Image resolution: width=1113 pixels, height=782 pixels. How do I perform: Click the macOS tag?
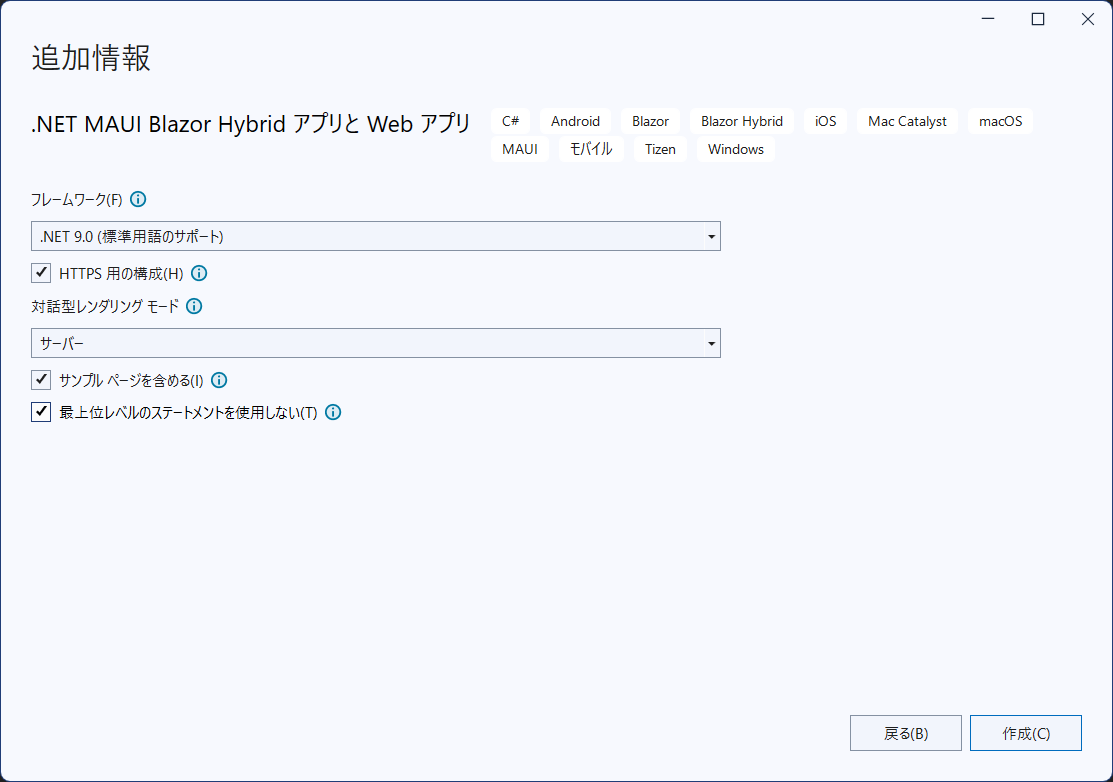click(x=1000, y=121)
